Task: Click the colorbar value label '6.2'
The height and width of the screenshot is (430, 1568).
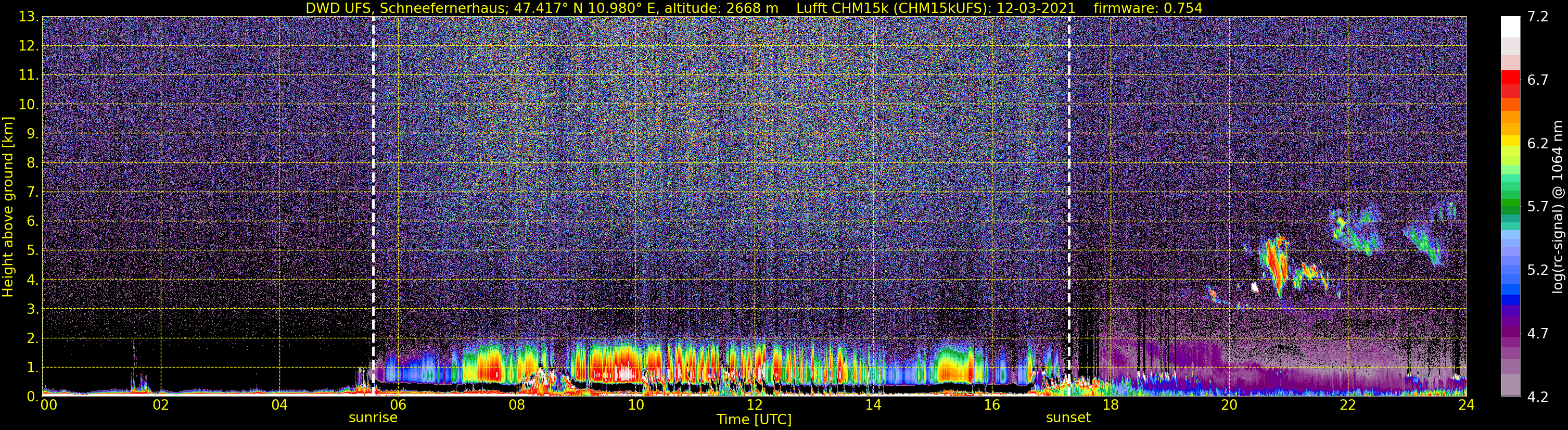Action: 1538,144
